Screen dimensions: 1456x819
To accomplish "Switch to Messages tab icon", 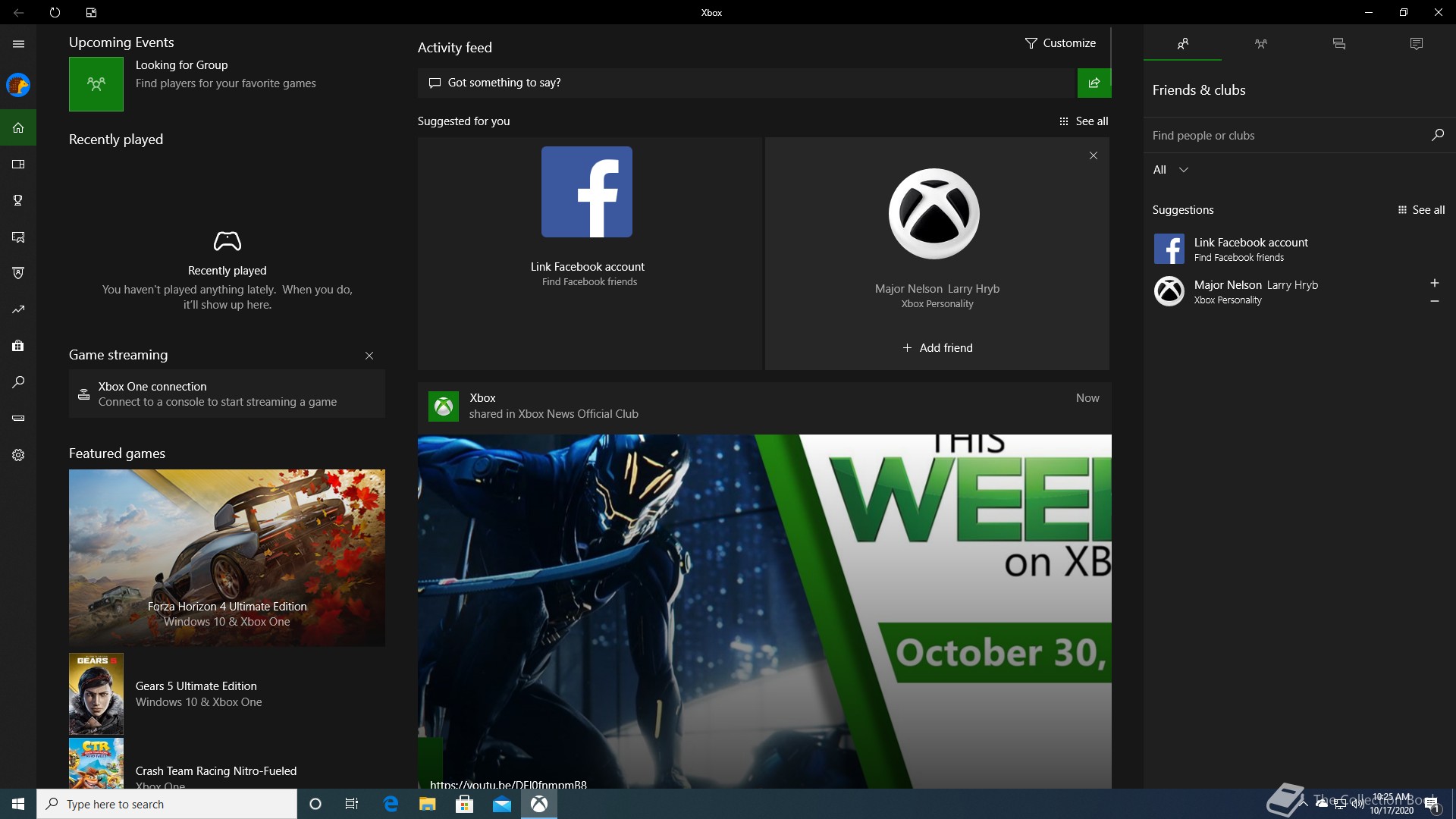I will pos(1338,44).
